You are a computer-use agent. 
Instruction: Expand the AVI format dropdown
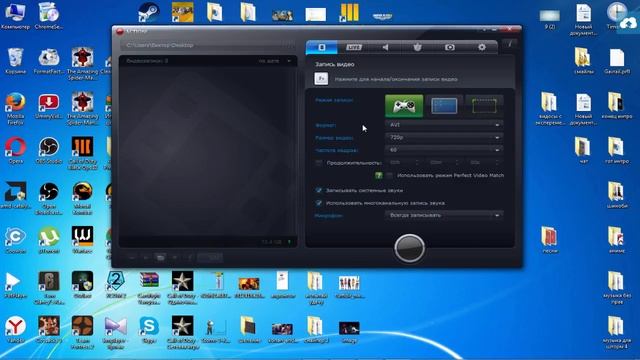point(444,125)
